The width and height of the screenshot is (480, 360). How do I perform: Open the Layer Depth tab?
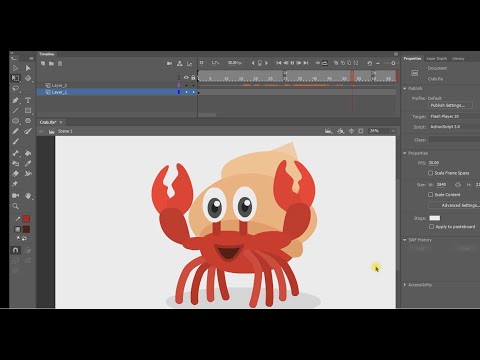point(437,59)
